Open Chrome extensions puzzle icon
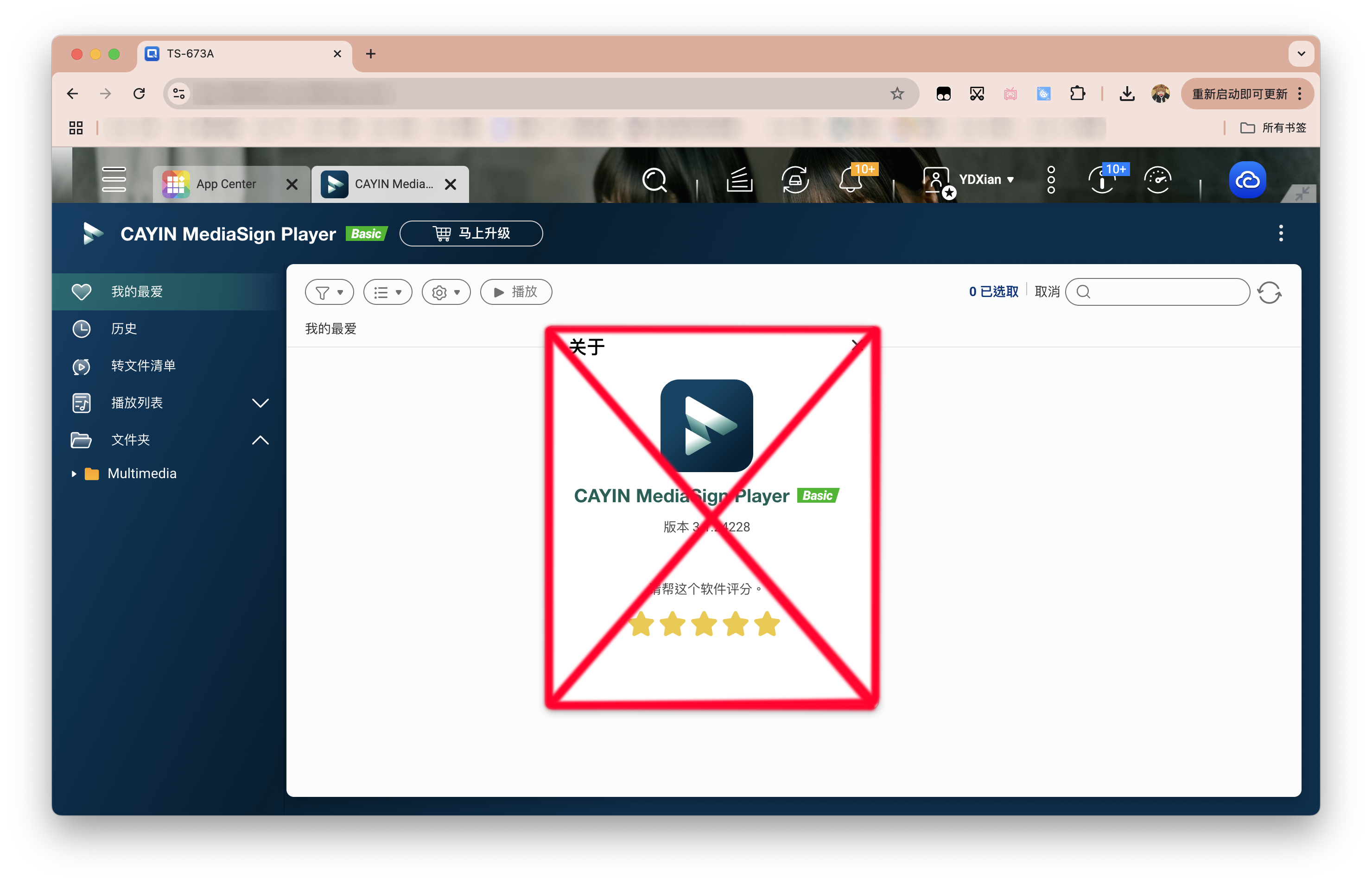The image size is (1372, 884). 1078,94
